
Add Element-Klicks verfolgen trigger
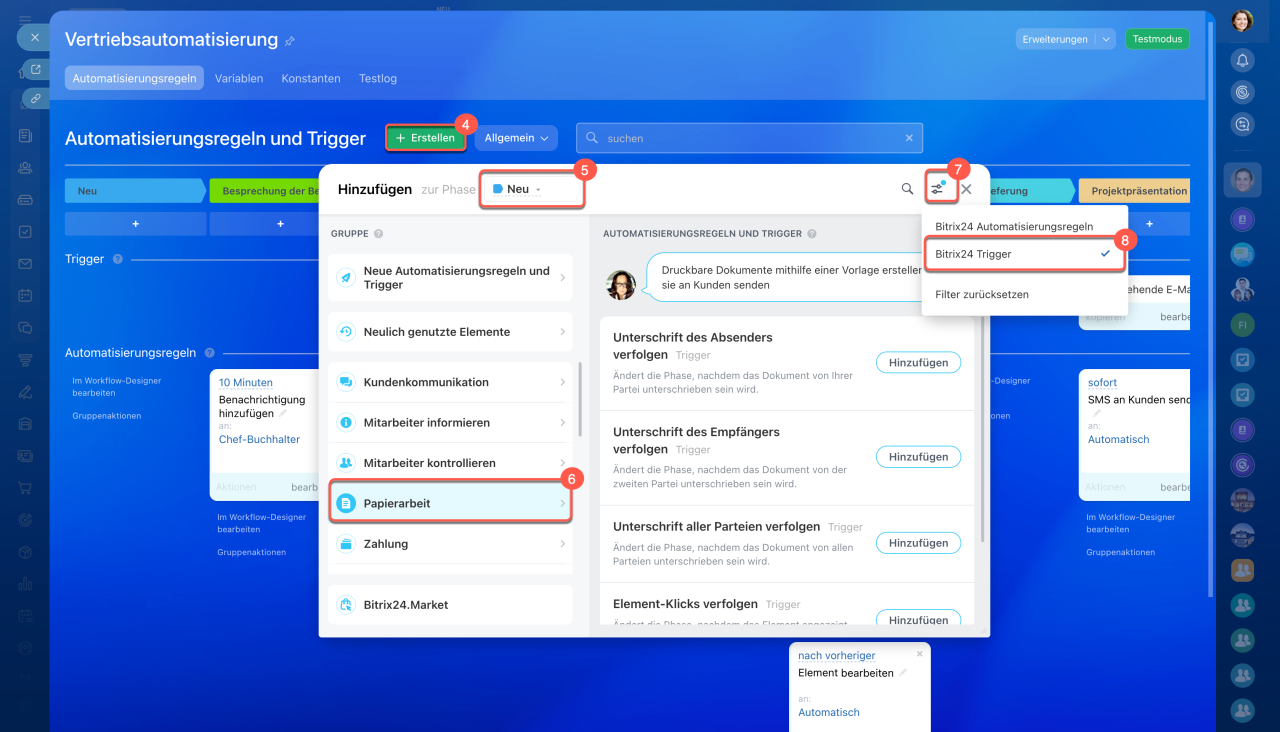click(x=918, y=620)
